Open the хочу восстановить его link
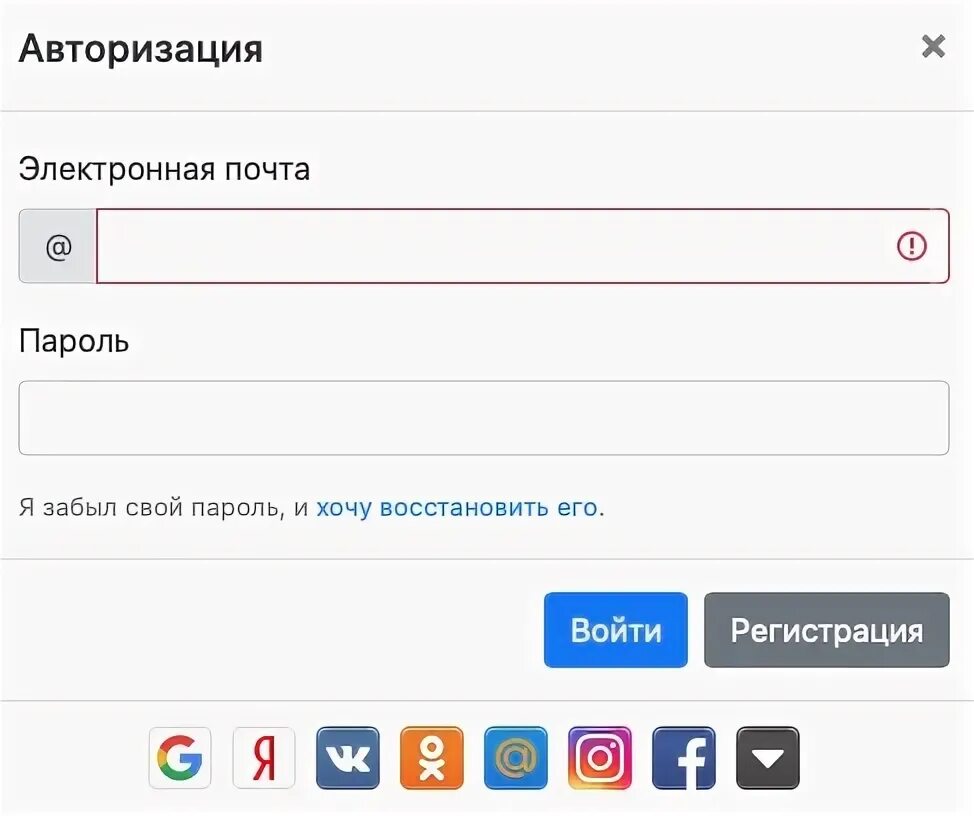The width and height of the screenshot is (974, 816). pyautogui.click(x=457, y=507)
